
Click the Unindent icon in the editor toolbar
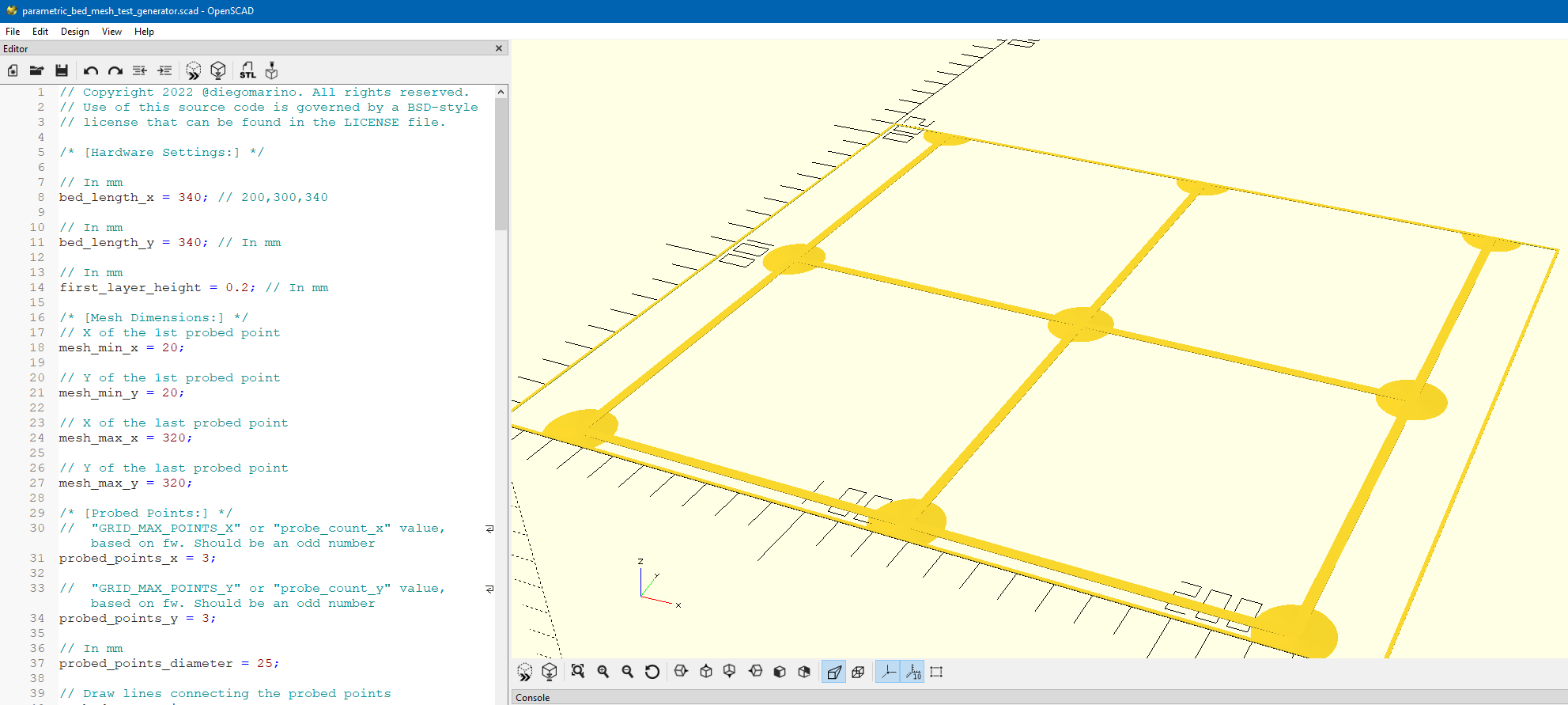click(140, 71)
